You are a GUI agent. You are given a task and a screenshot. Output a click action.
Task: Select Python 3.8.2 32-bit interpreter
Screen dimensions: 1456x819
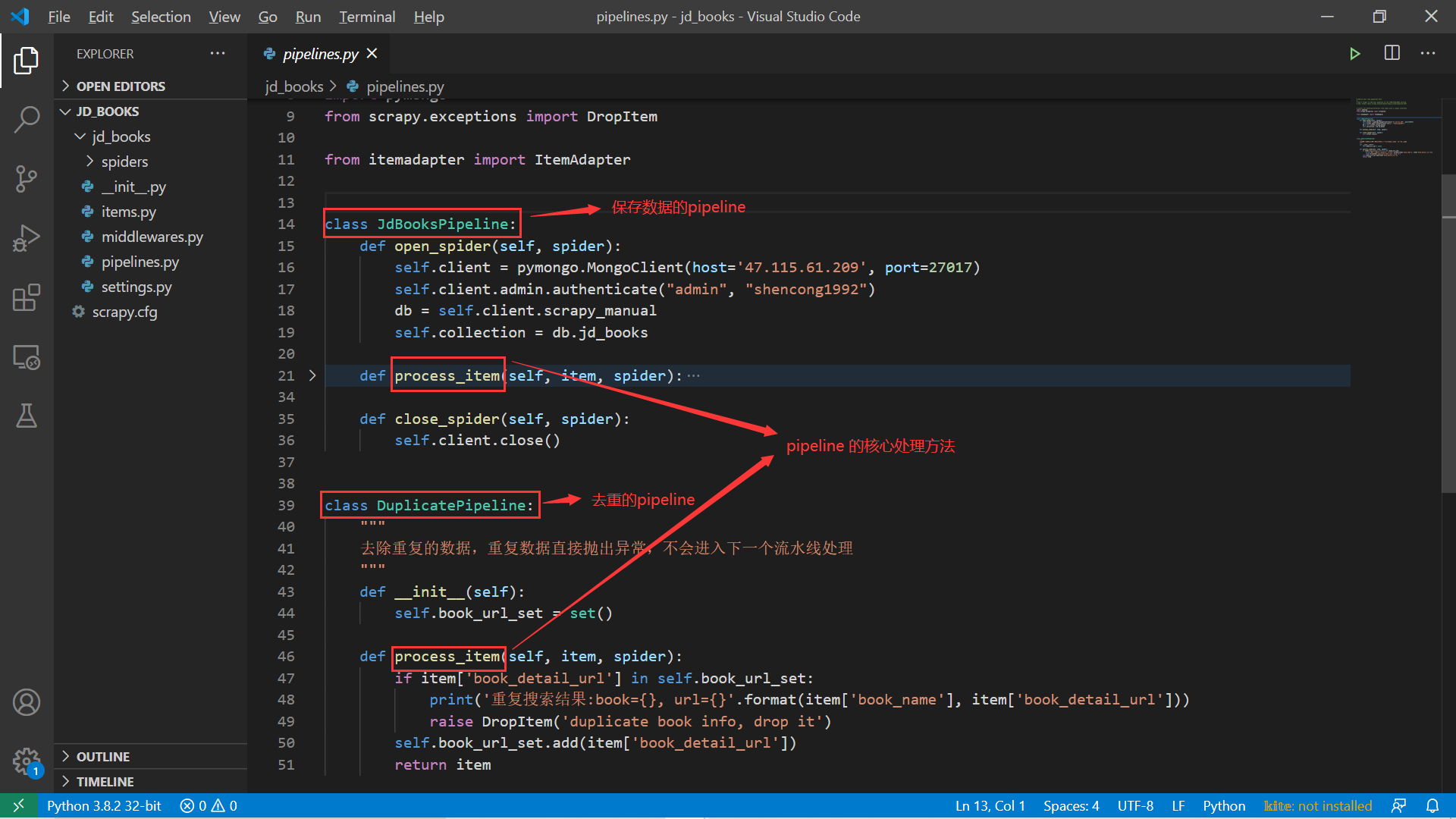pyautogui.click(x=104, y=805)
